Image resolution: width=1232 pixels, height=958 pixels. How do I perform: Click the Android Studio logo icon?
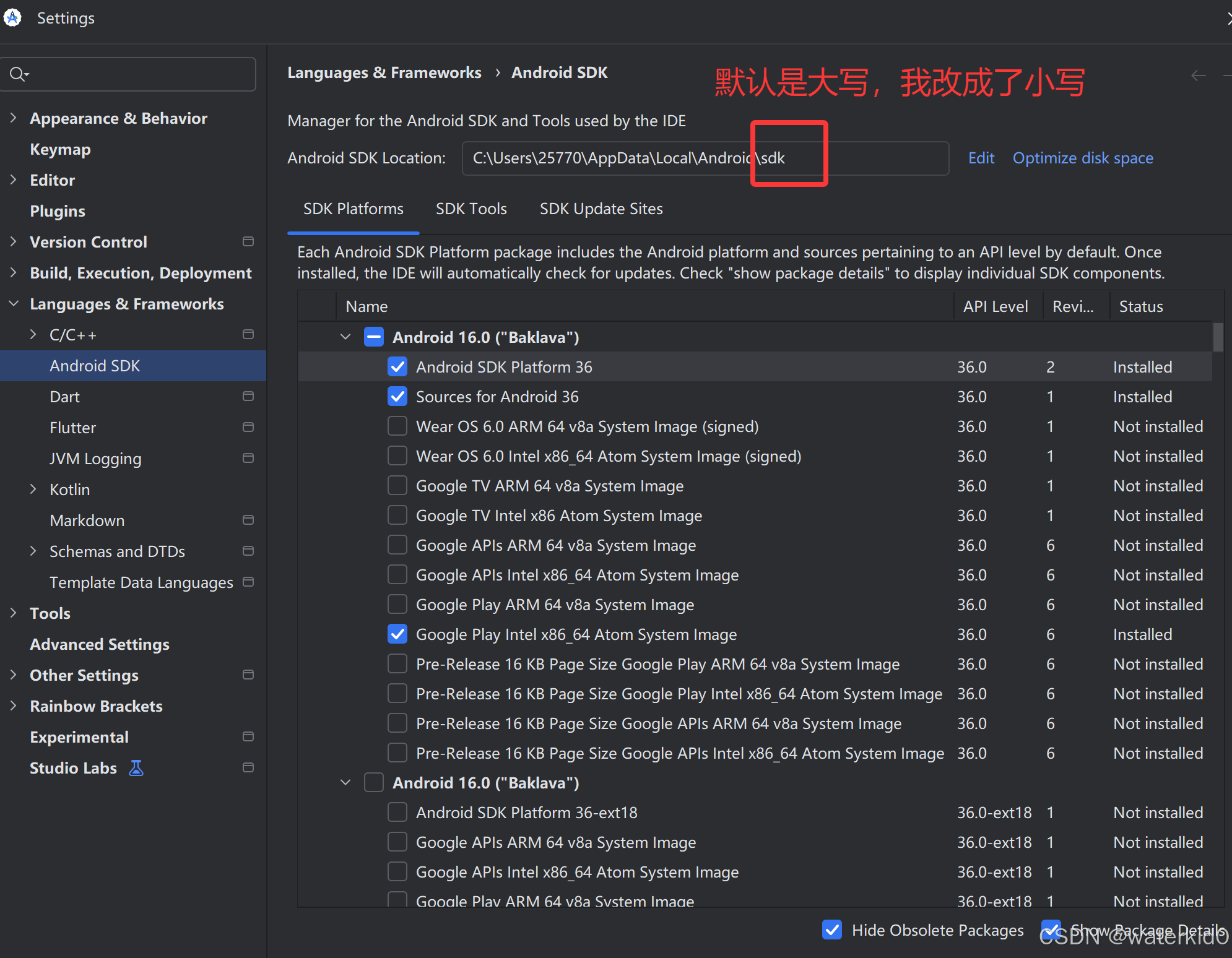pyautogui.click(x=12, y=17)
